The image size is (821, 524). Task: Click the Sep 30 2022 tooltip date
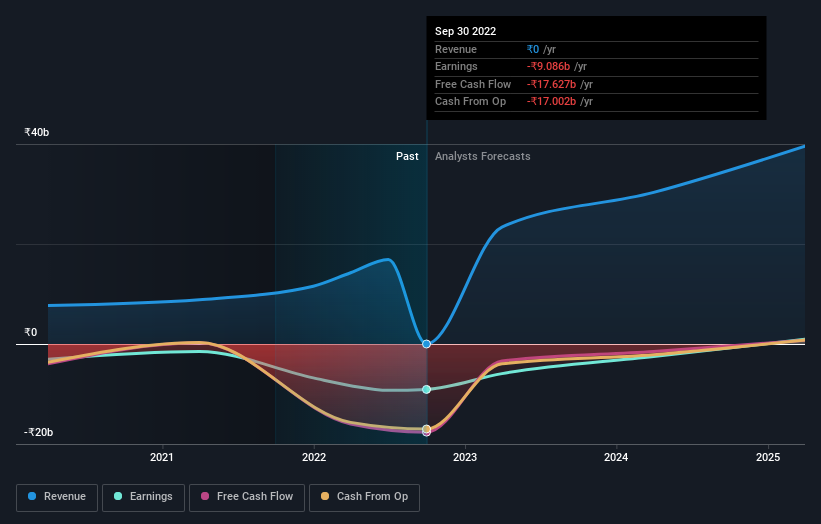tap(465, 31)
